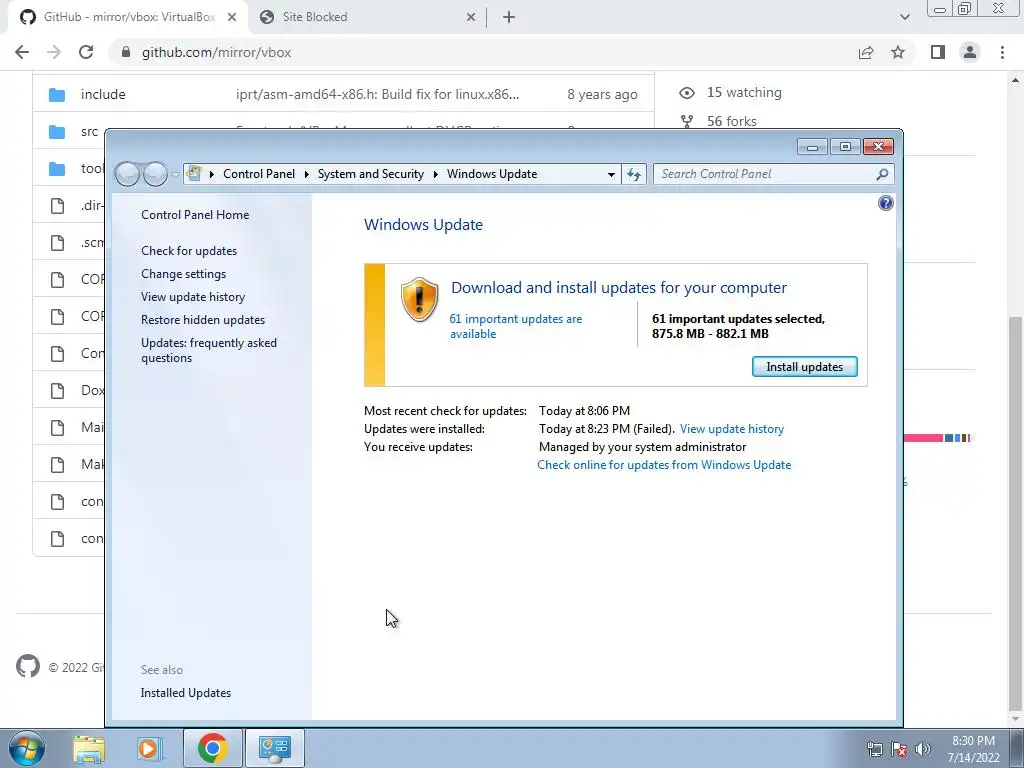Click the GitHub logo in the footer
1024x768 pixels.
coord(27,667)
